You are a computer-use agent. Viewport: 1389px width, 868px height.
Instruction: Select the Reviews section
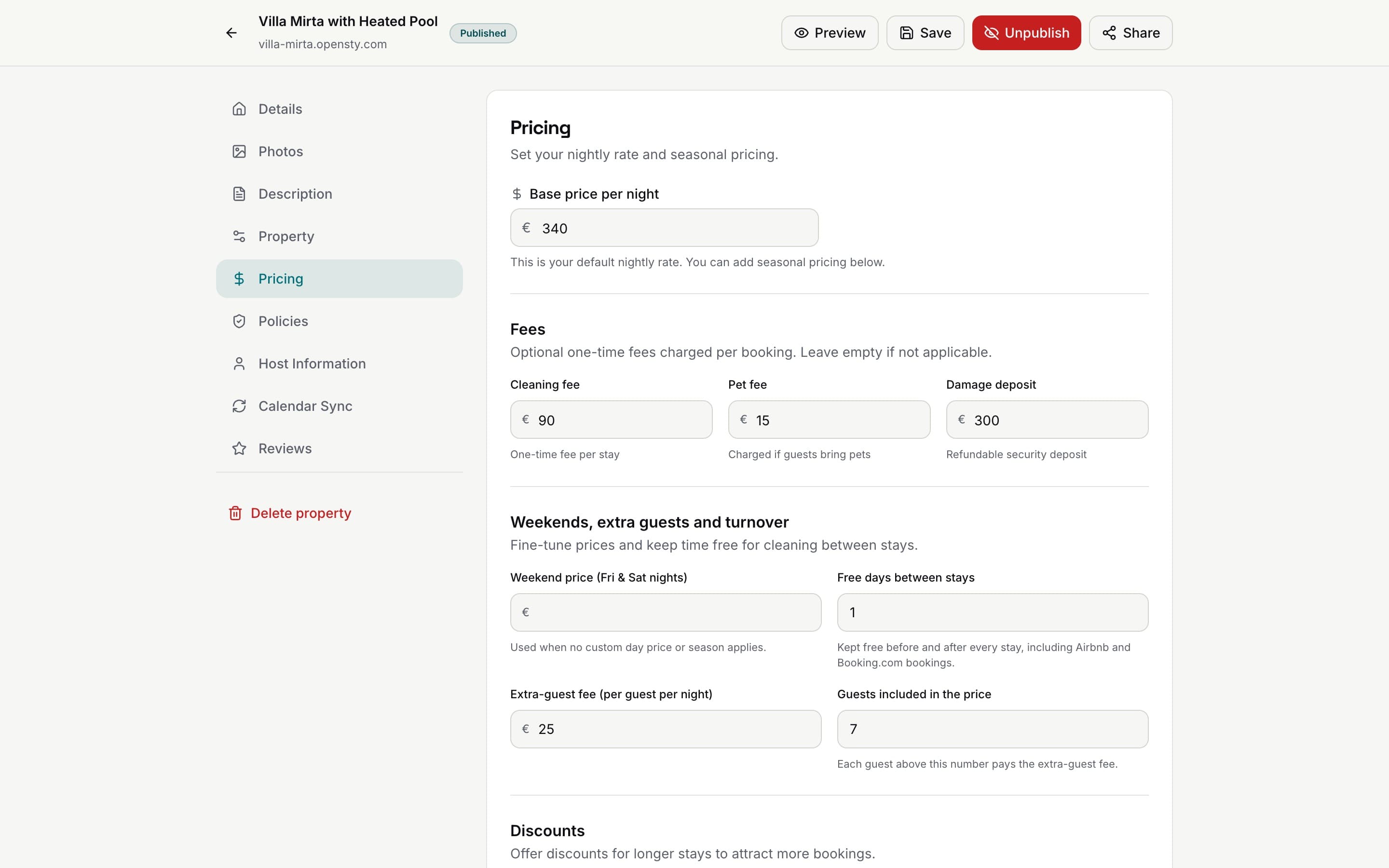pos(339,448)
